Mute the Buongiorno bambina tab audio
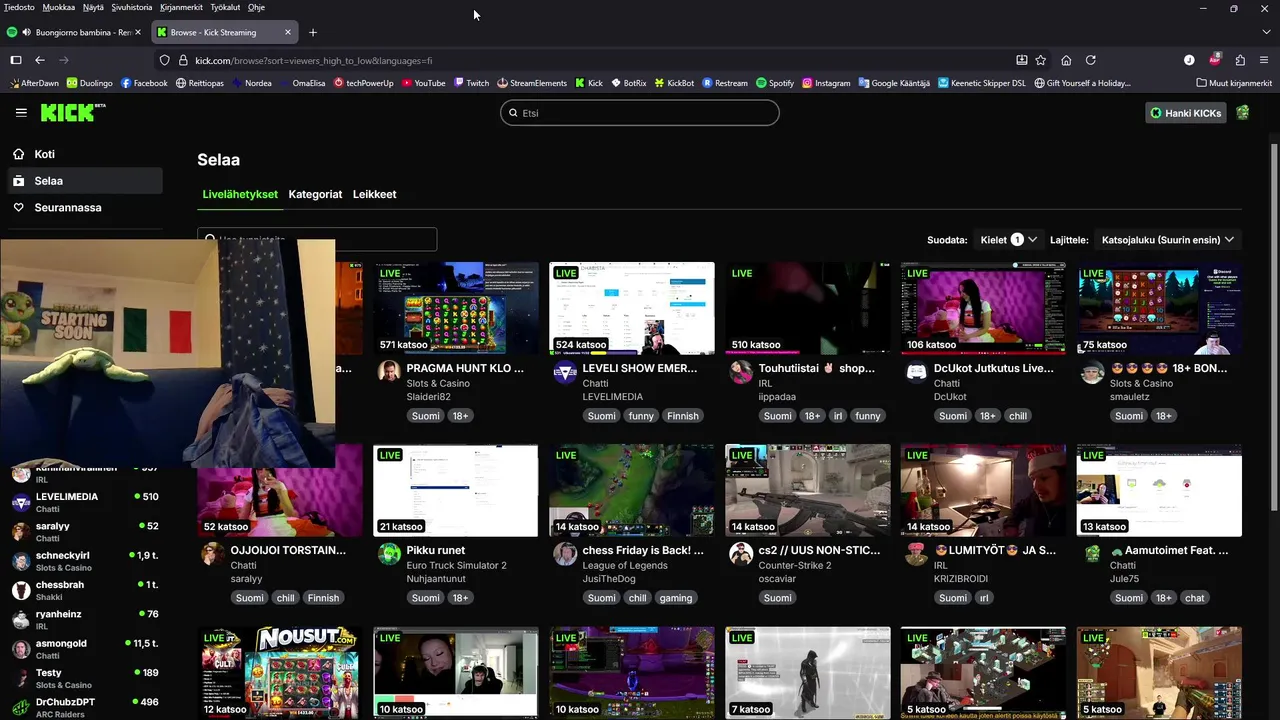 (x=25, y=32)
